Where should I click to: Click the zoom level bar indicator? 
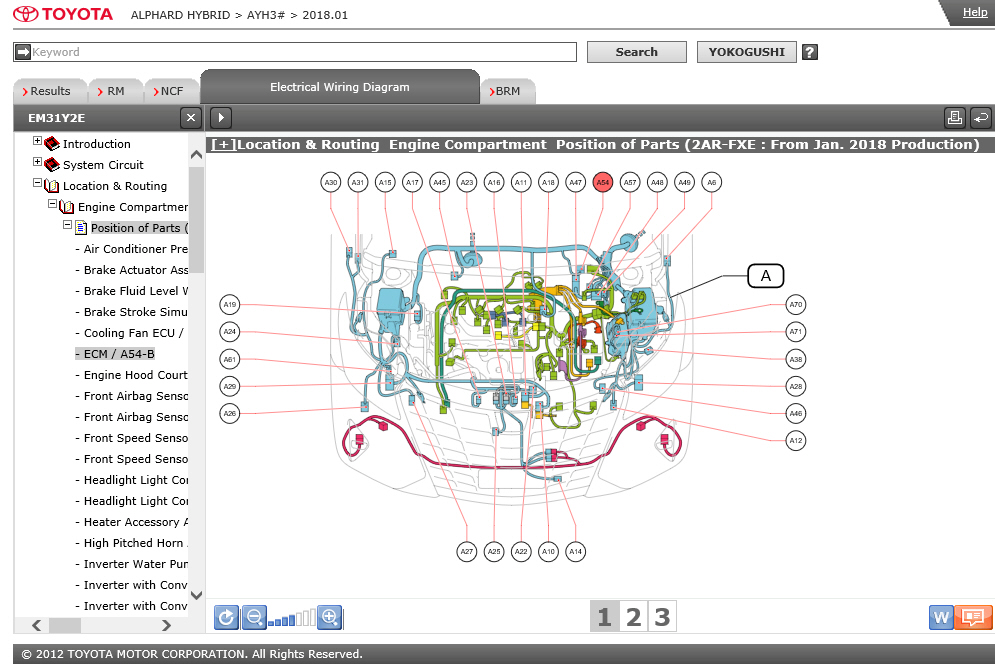(291, 618)
